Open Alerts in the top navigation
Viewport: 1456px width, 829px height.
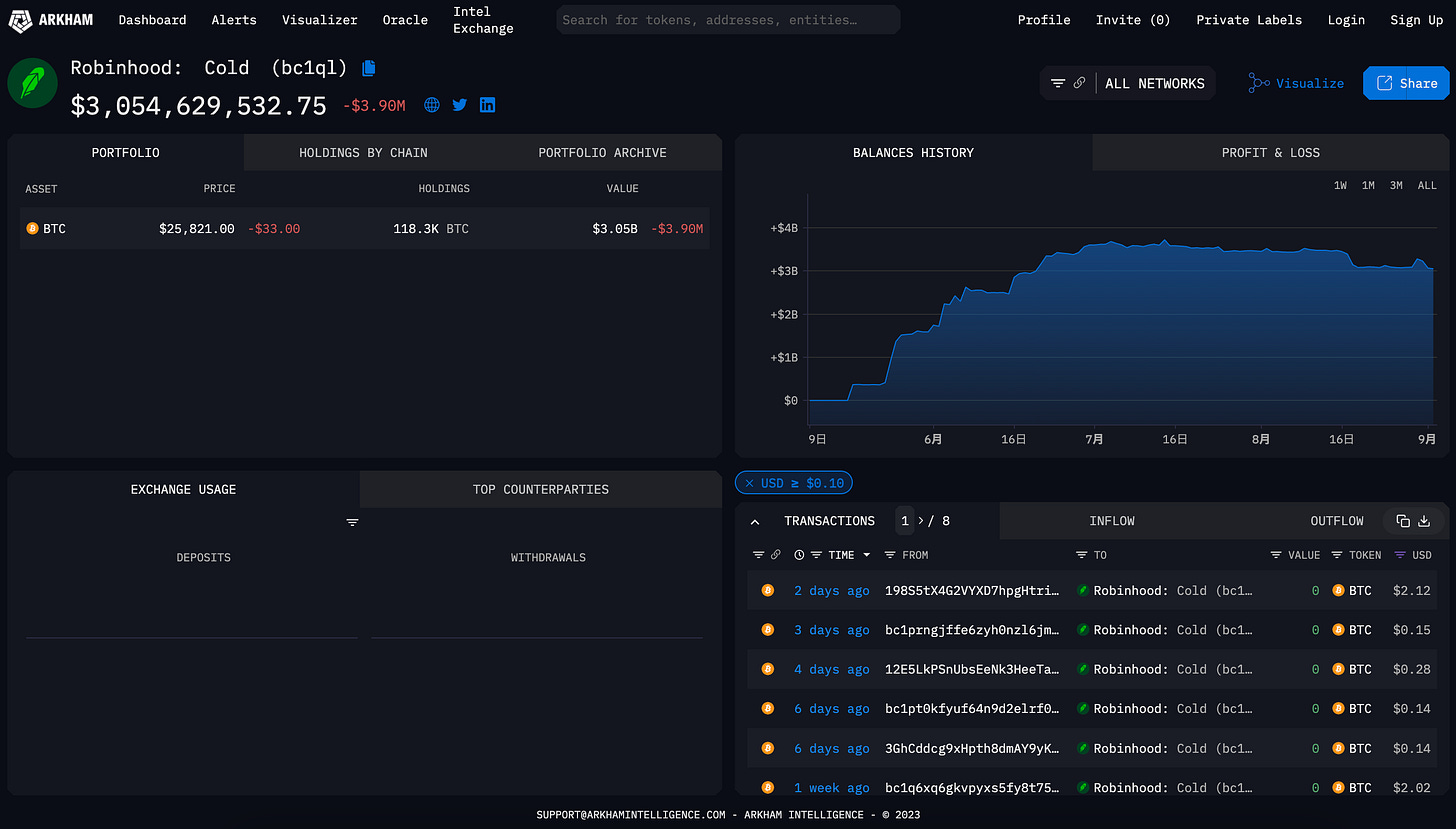(234, 20)
